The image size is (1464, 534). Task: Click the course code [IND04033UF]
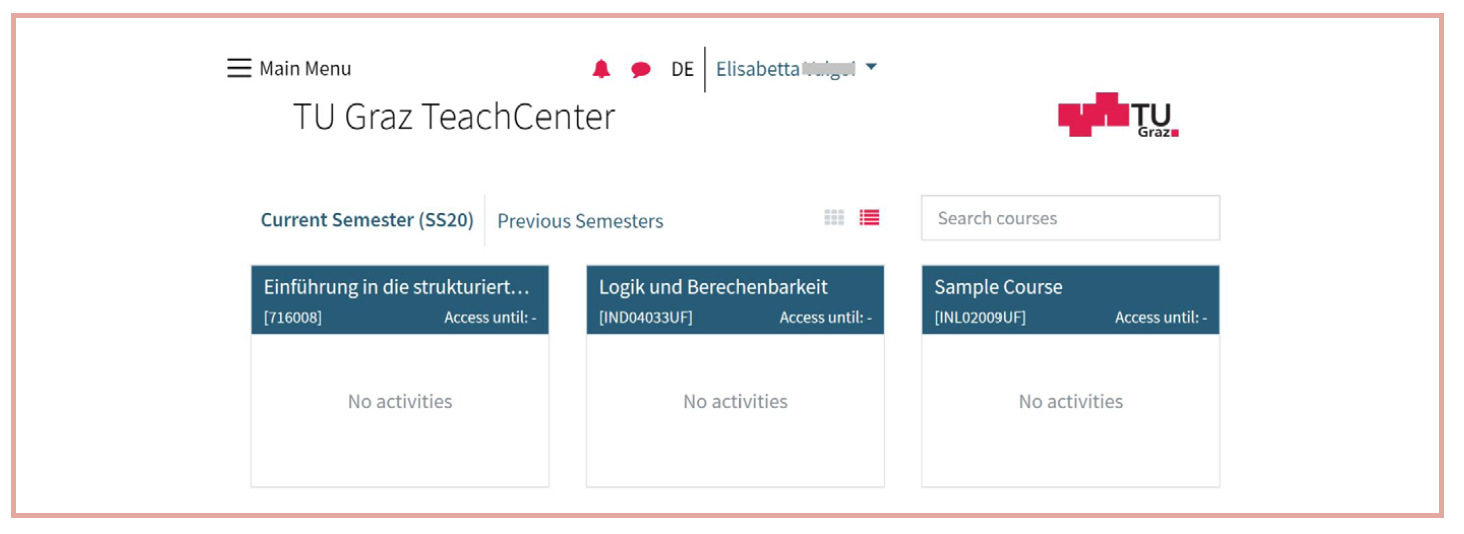coord(645,318)
